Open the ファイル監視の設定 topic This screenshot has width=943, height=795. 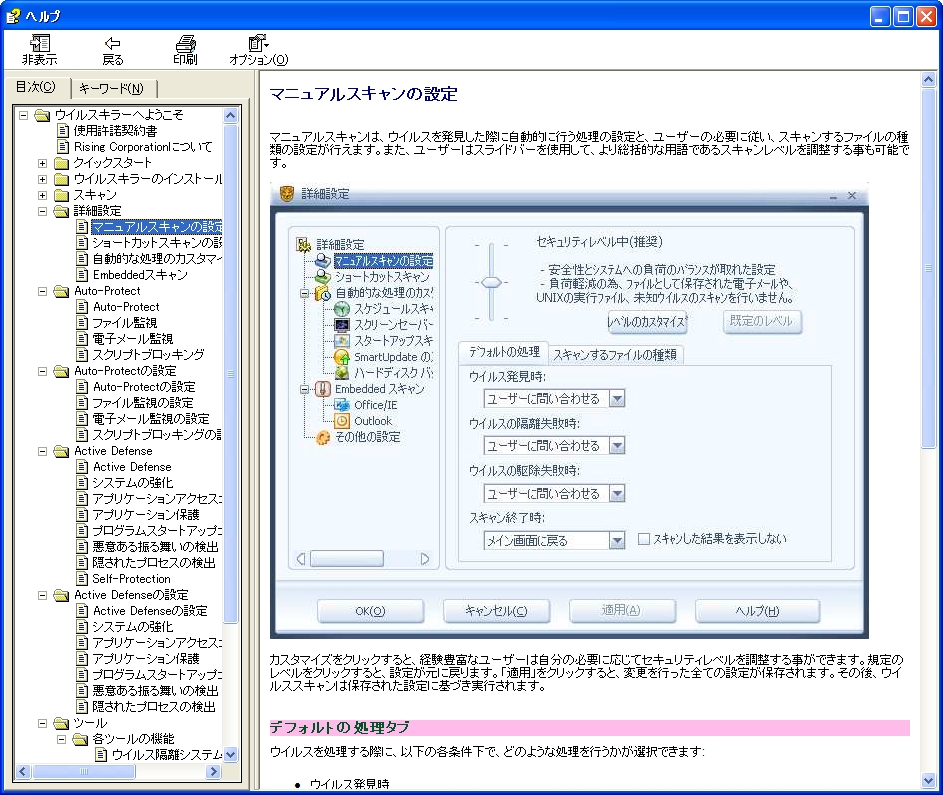click(143, 403)
